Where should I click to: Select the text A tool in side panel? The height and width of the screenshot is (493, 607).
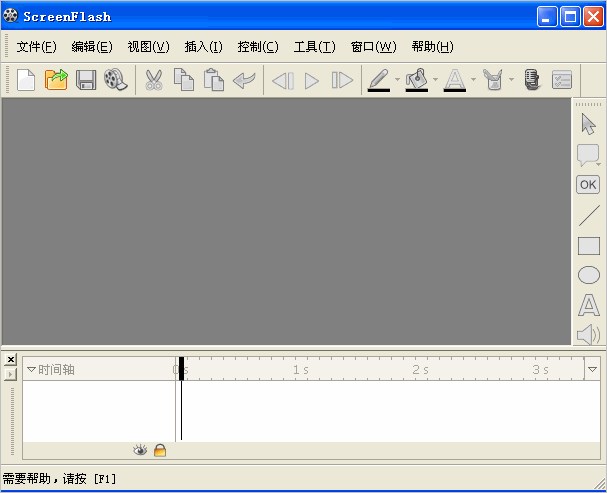tap(589, 305)
